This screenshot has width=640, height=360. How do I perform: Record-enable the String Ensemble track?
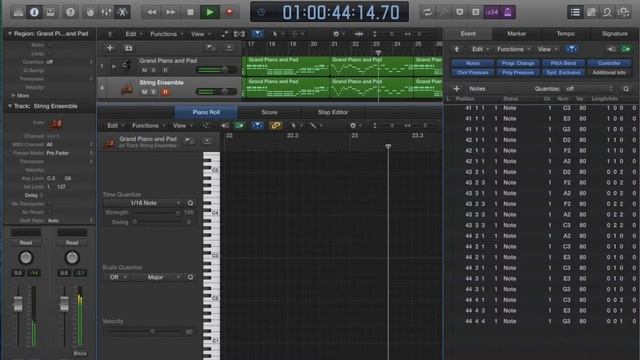[165, 92]
